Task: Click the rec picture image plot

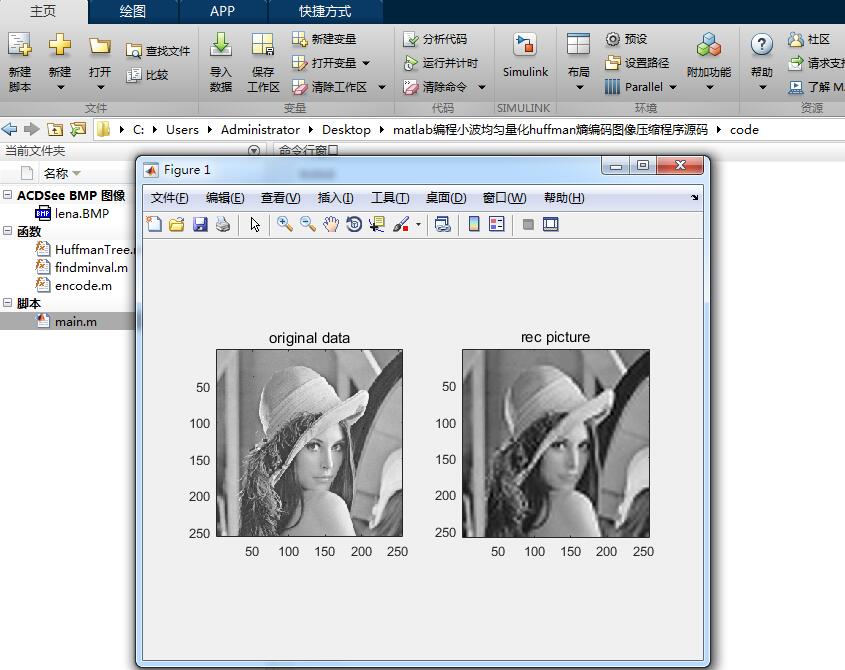Action: coord(556,443)
